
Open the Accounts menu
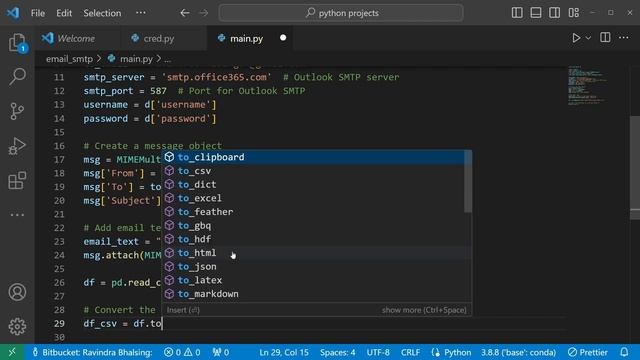17,292
